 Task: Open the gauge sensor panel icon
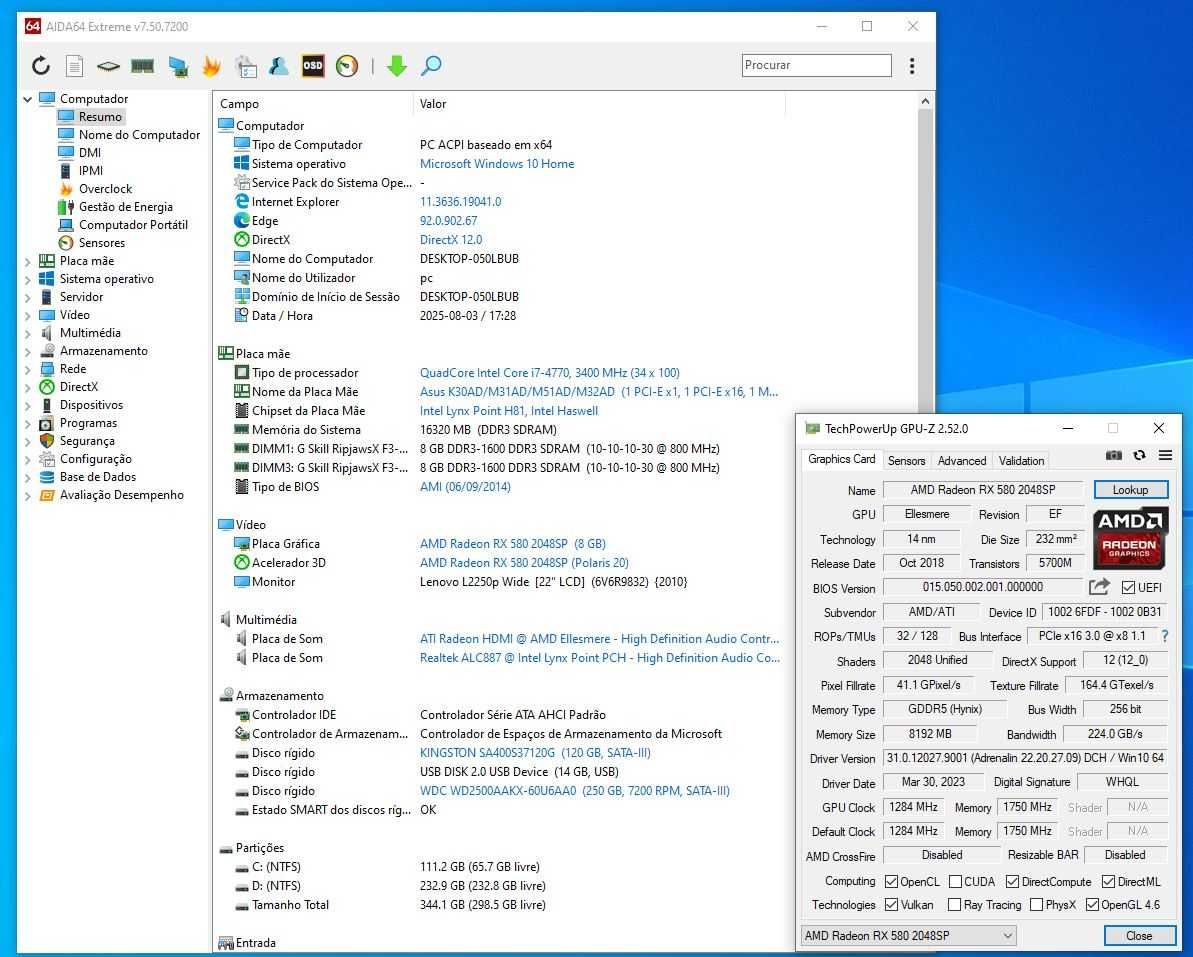347,66
